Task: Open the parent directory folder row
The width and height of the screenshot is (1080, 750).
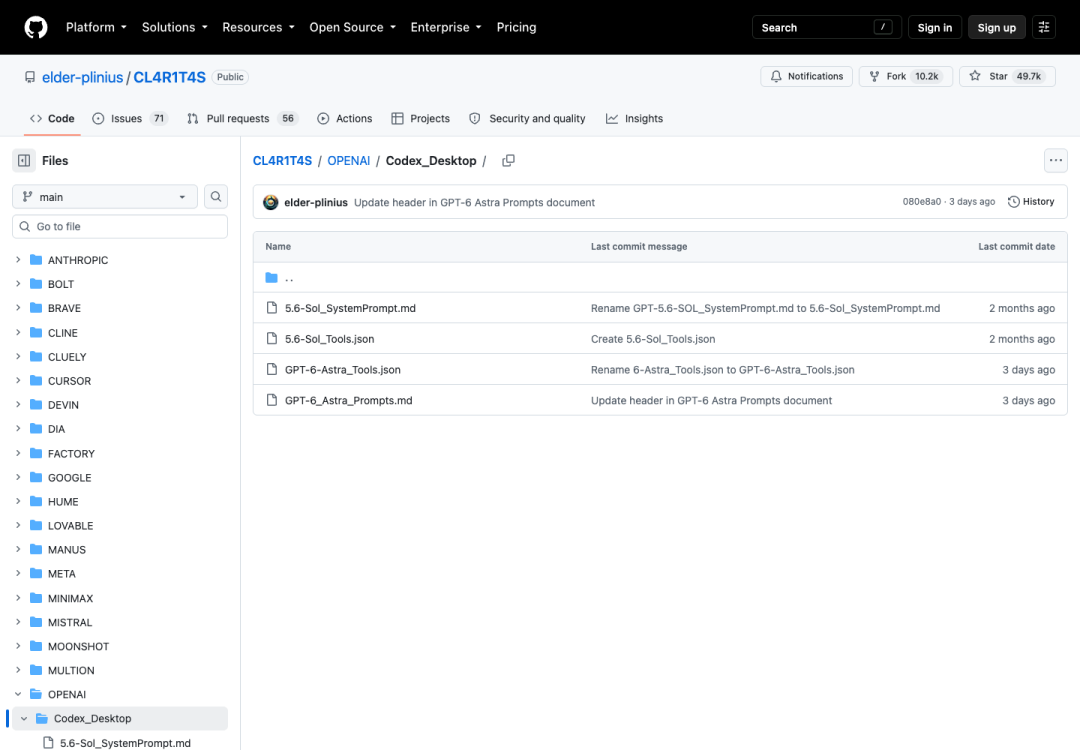Action: 660,278
